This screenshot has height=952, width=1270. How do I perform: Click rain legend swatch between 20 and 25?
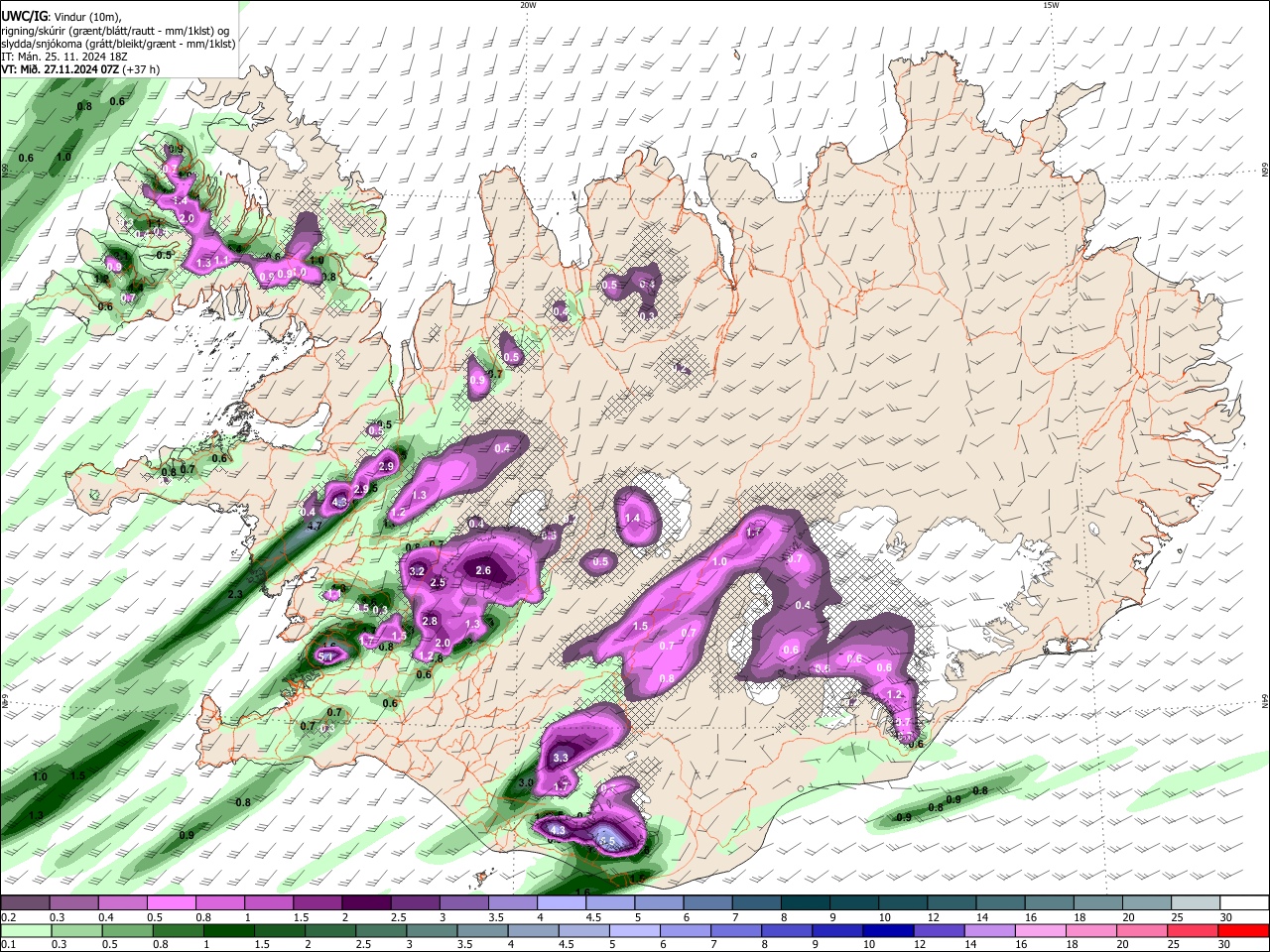click(1142, 931)
